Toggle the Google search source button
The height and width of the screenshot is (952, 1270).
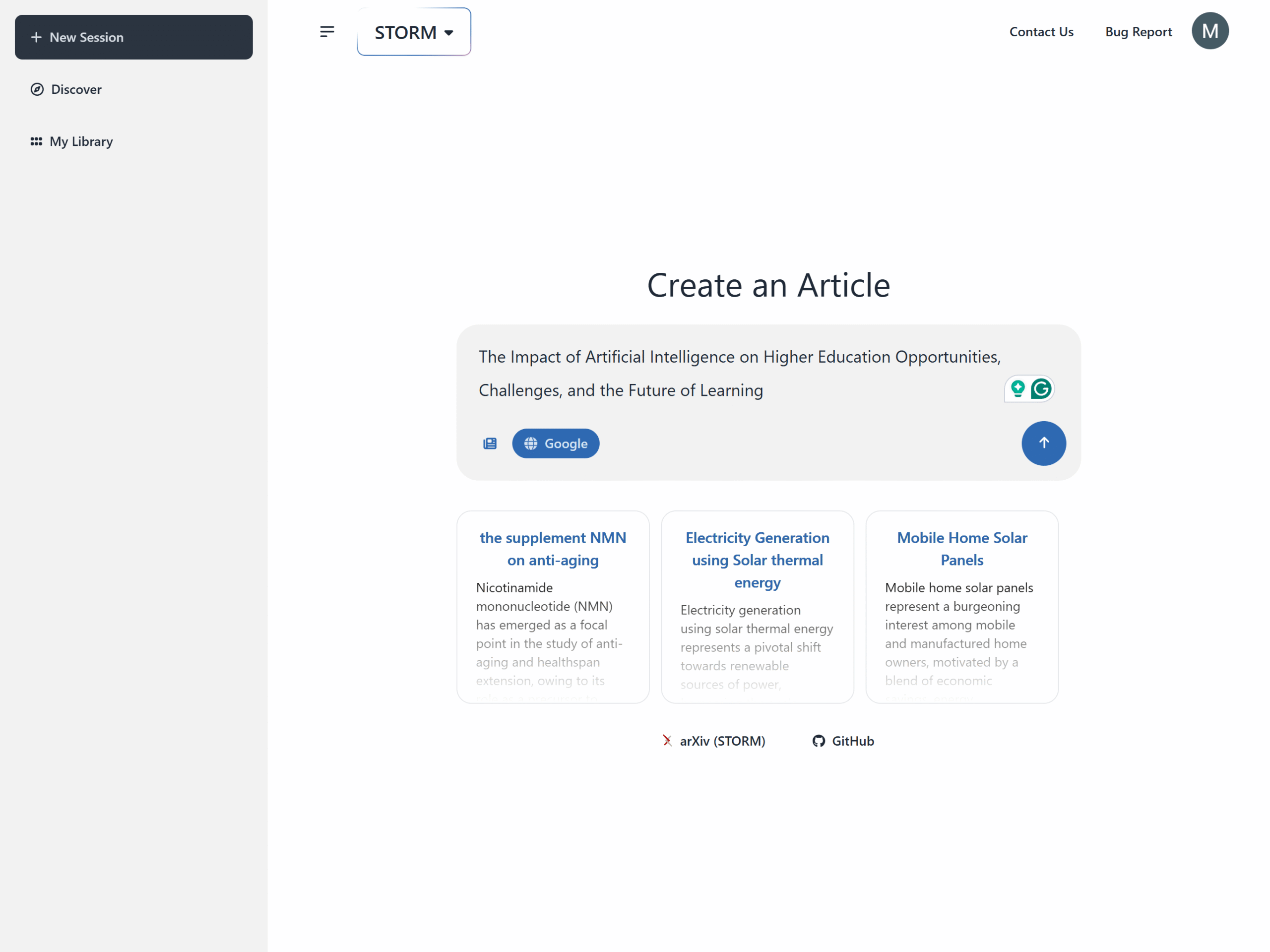(x=555, y=444)
